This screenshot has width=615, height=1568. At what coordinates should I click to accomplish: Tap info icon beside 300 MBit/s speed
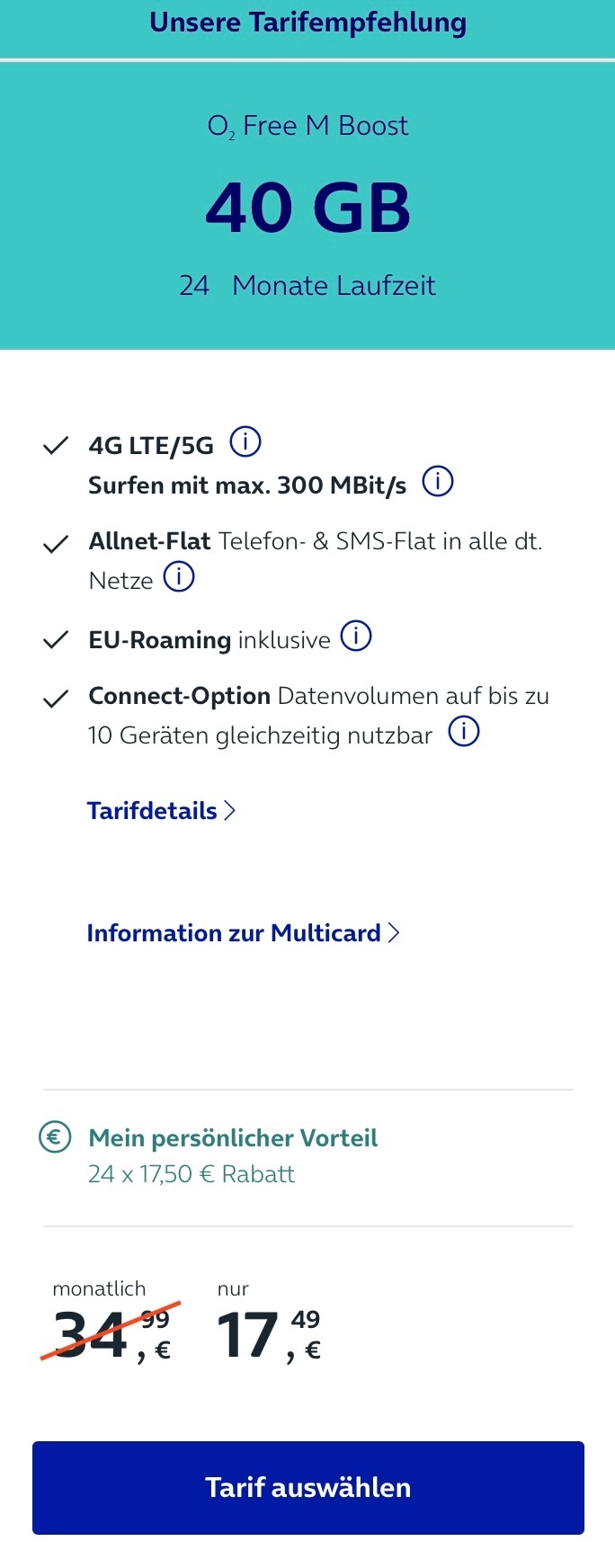pyautogui.click(x=438, y=482)
